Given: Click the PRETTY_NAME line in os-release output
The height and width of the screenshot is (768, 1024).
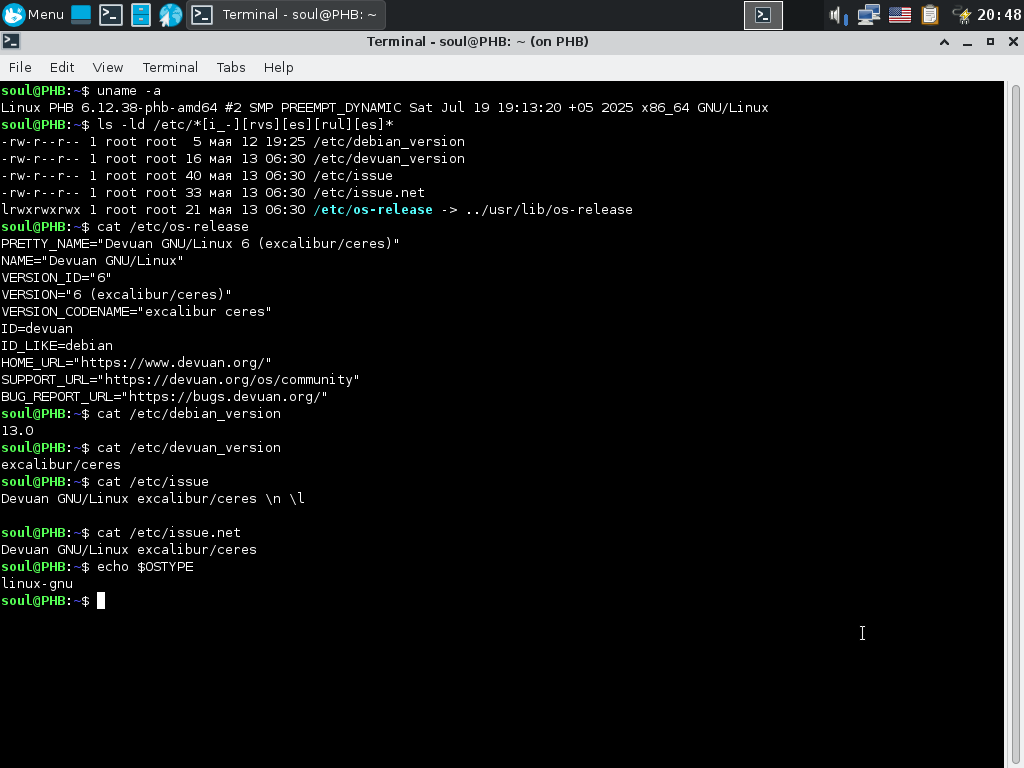Looking at the screenshot, I should click(x=200, y=244).
